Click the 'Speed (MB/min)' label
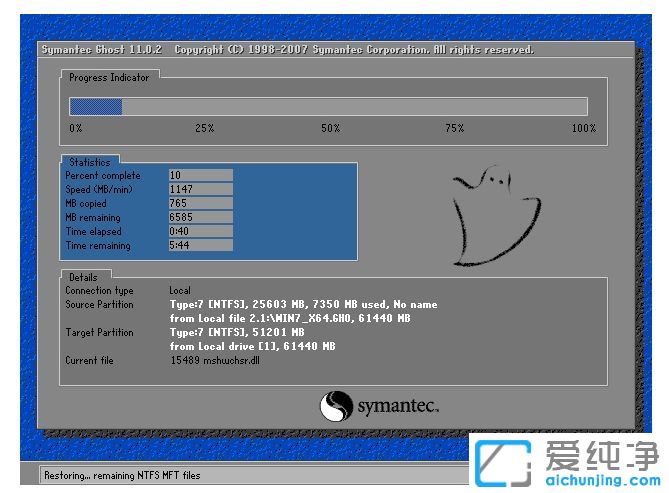Viewport: 669px width, 493px height. click(x=99, y=190)
